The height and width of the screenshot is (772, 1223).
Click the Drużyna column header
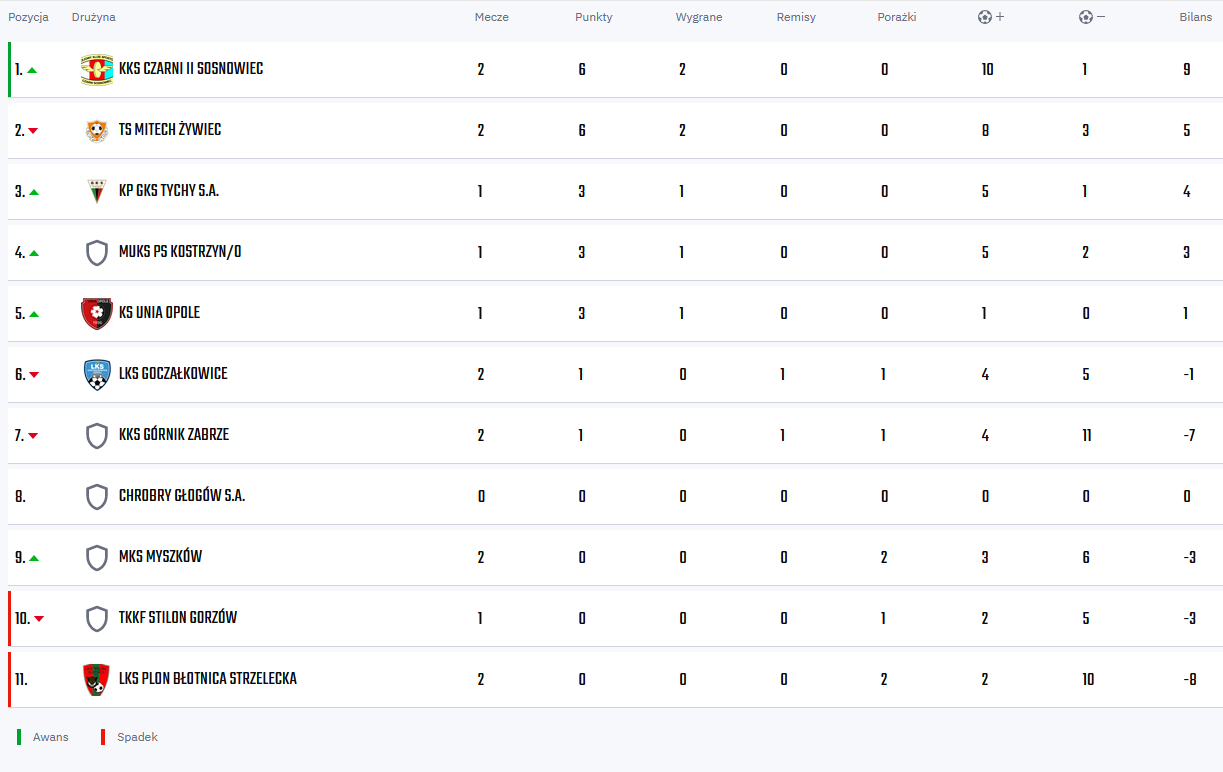tap(94, 17)
